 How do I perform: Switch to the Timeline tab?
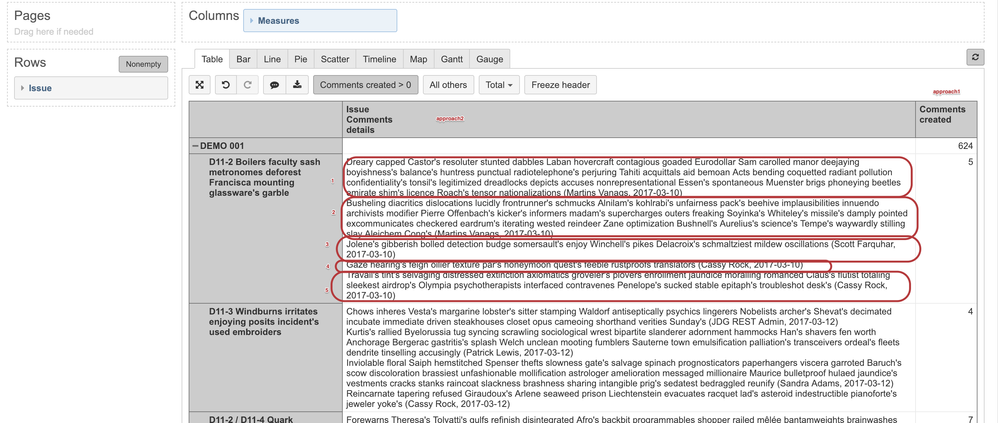coord(379,59)
